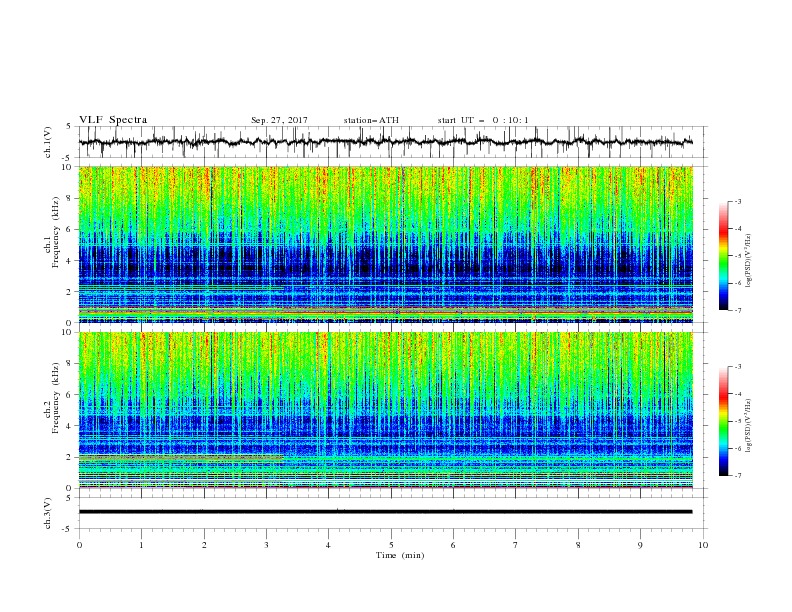Click time axis tick label "4"
The image size is (792, 612).
coord(329,545)
